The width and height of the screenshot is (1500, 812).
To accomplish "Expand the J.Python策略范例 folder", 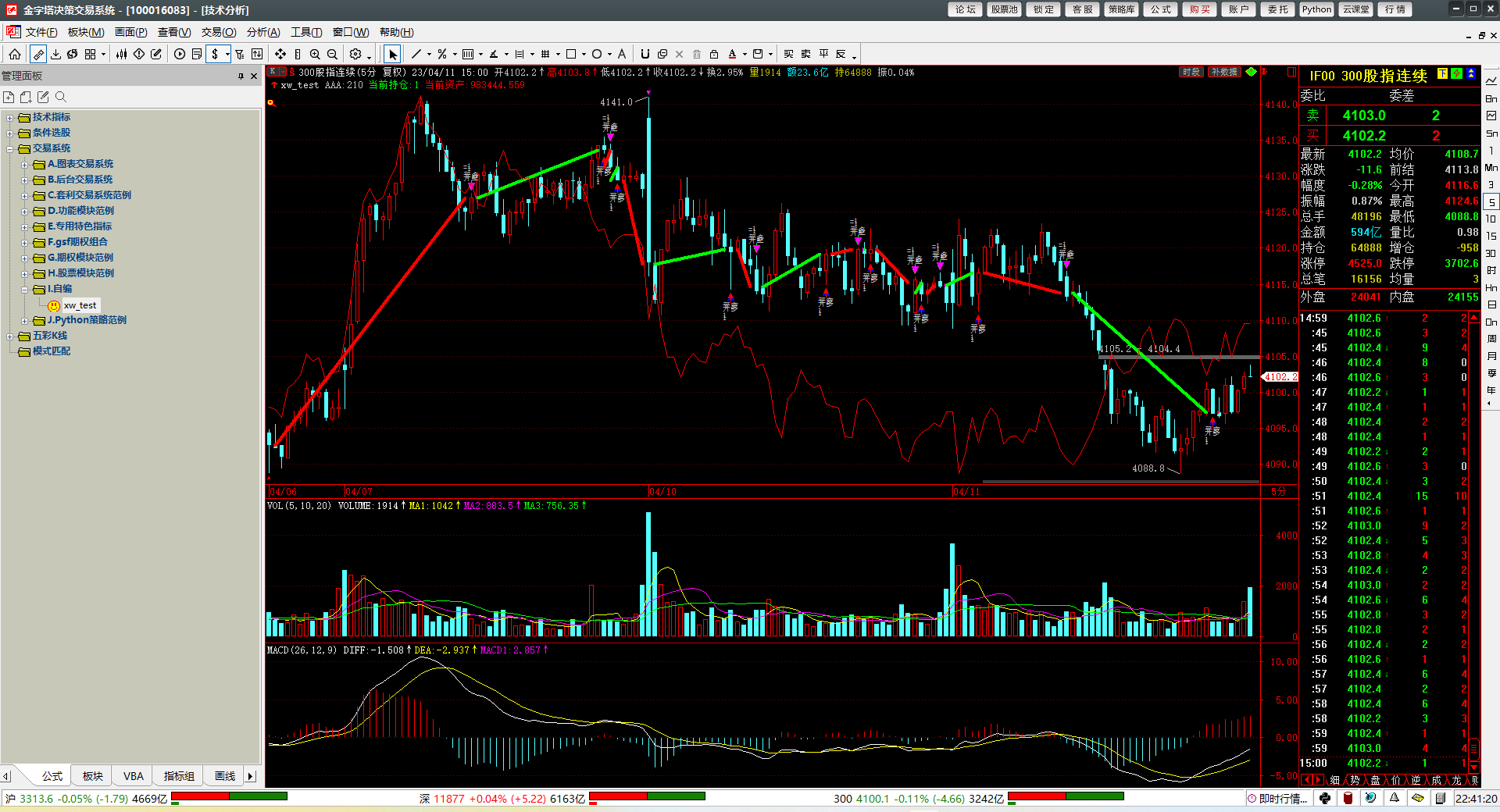I will click(24, 321).
